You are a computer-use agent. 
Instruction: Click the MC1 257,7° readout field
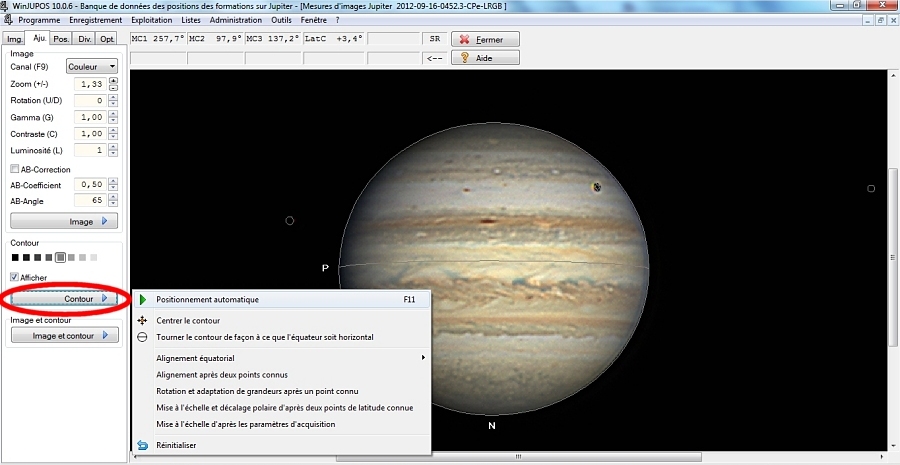coord(158,38)
